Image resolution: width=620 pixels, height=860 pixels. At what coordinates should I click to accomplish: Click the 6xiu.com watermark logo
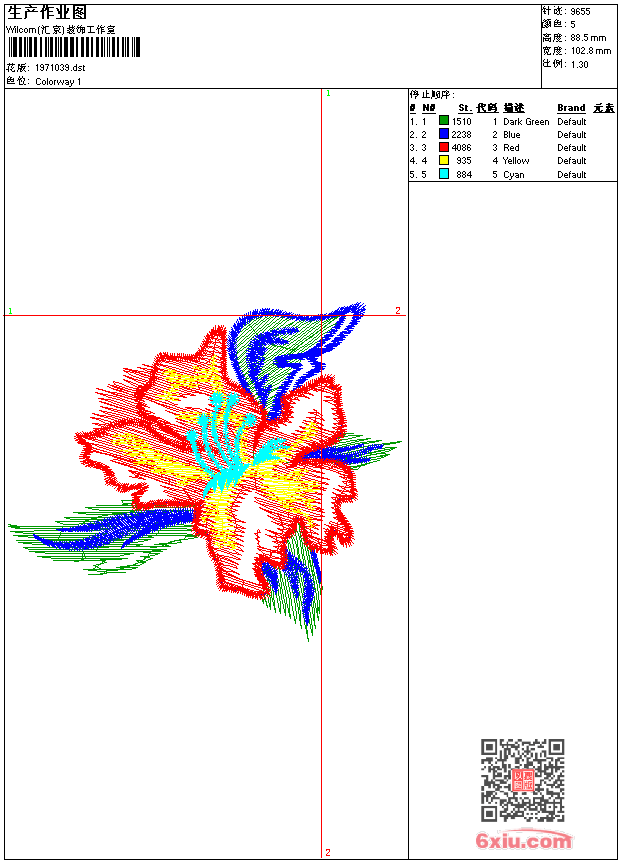[x=523, y=840]
